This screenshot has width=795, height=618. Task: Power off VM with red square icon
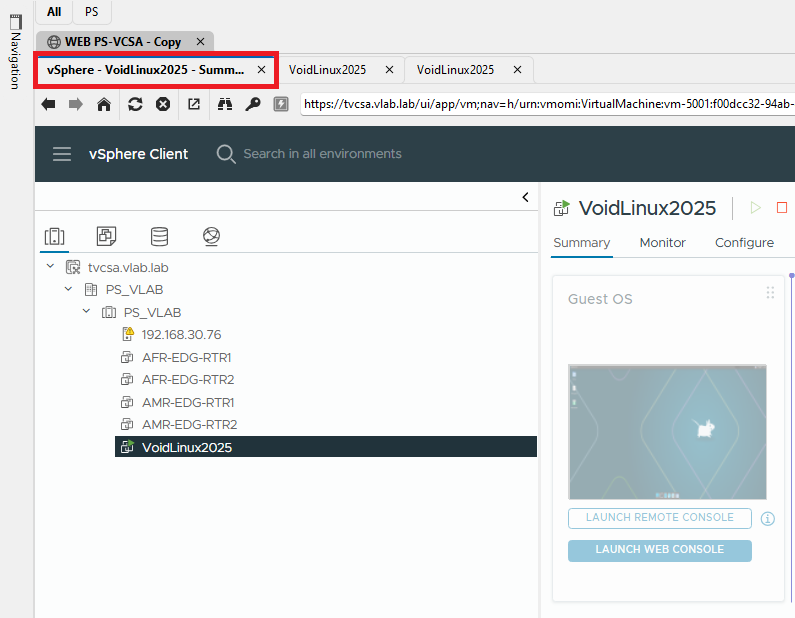[x=782, y=208]
